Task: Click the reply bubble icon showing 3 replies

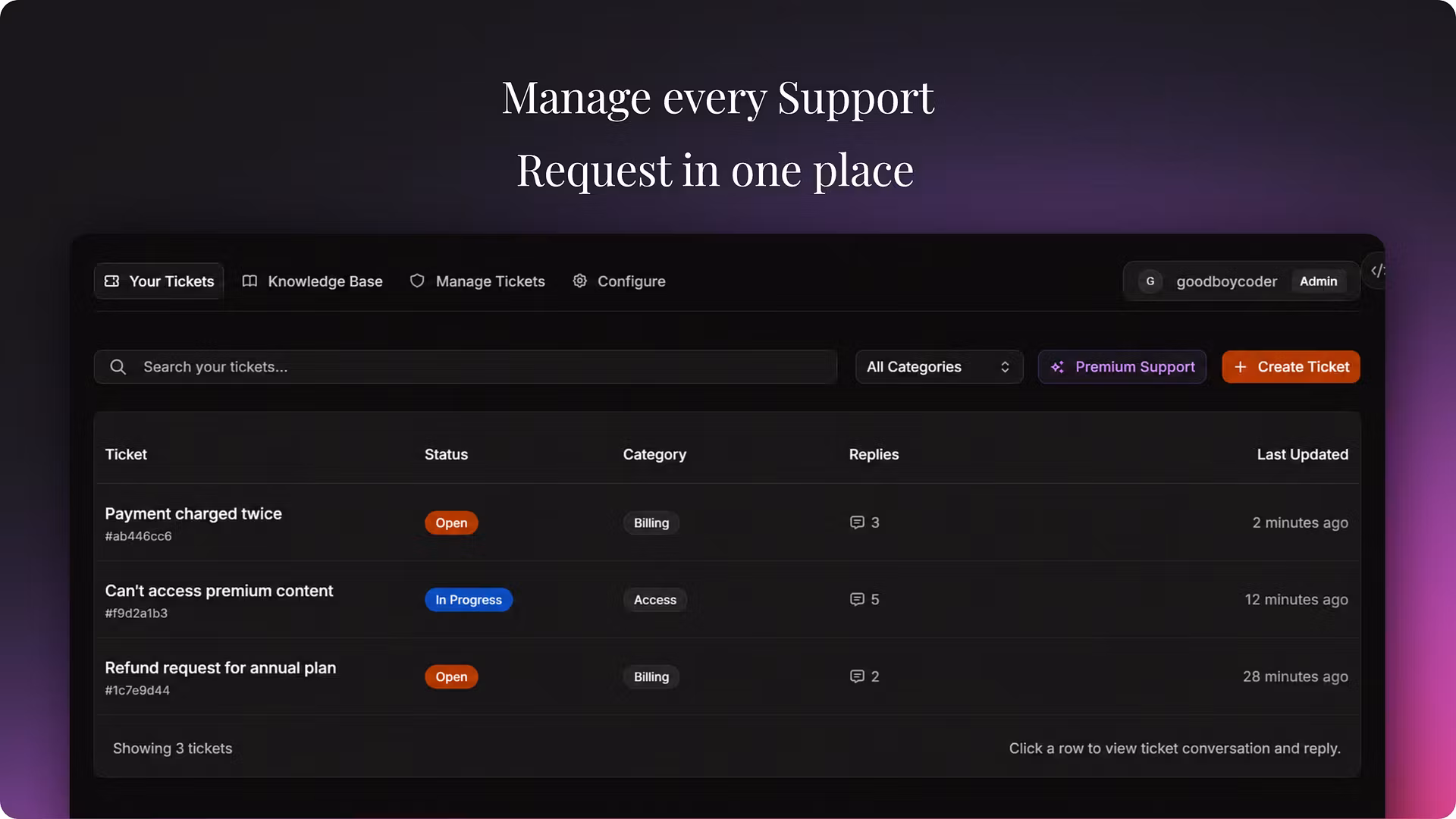Action: [x=857, y=522]
